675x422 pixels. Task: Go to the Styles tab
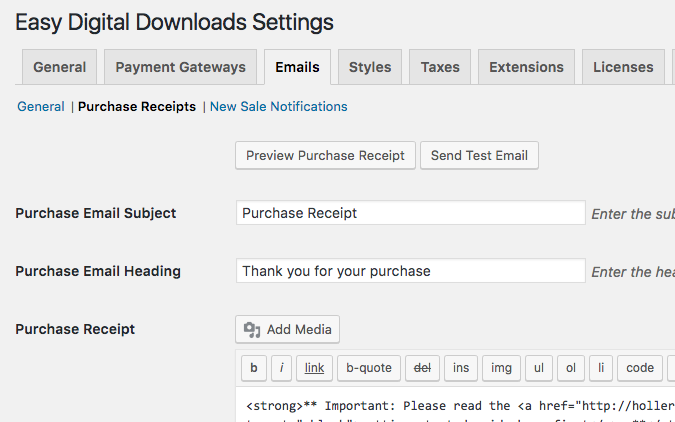(370, 67)
